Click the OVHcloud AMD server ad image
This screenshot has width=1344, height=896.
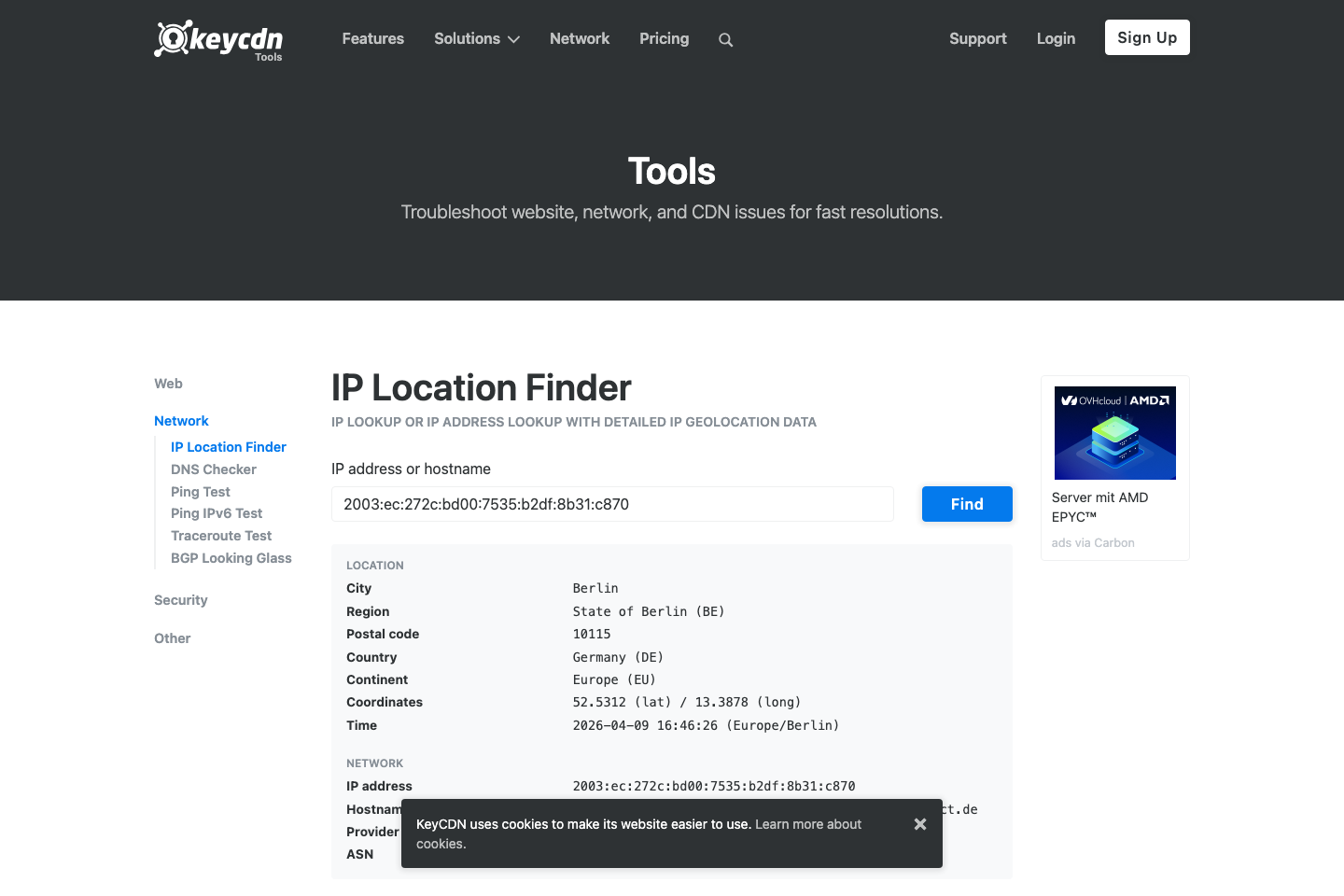(x=1114, y=432)
